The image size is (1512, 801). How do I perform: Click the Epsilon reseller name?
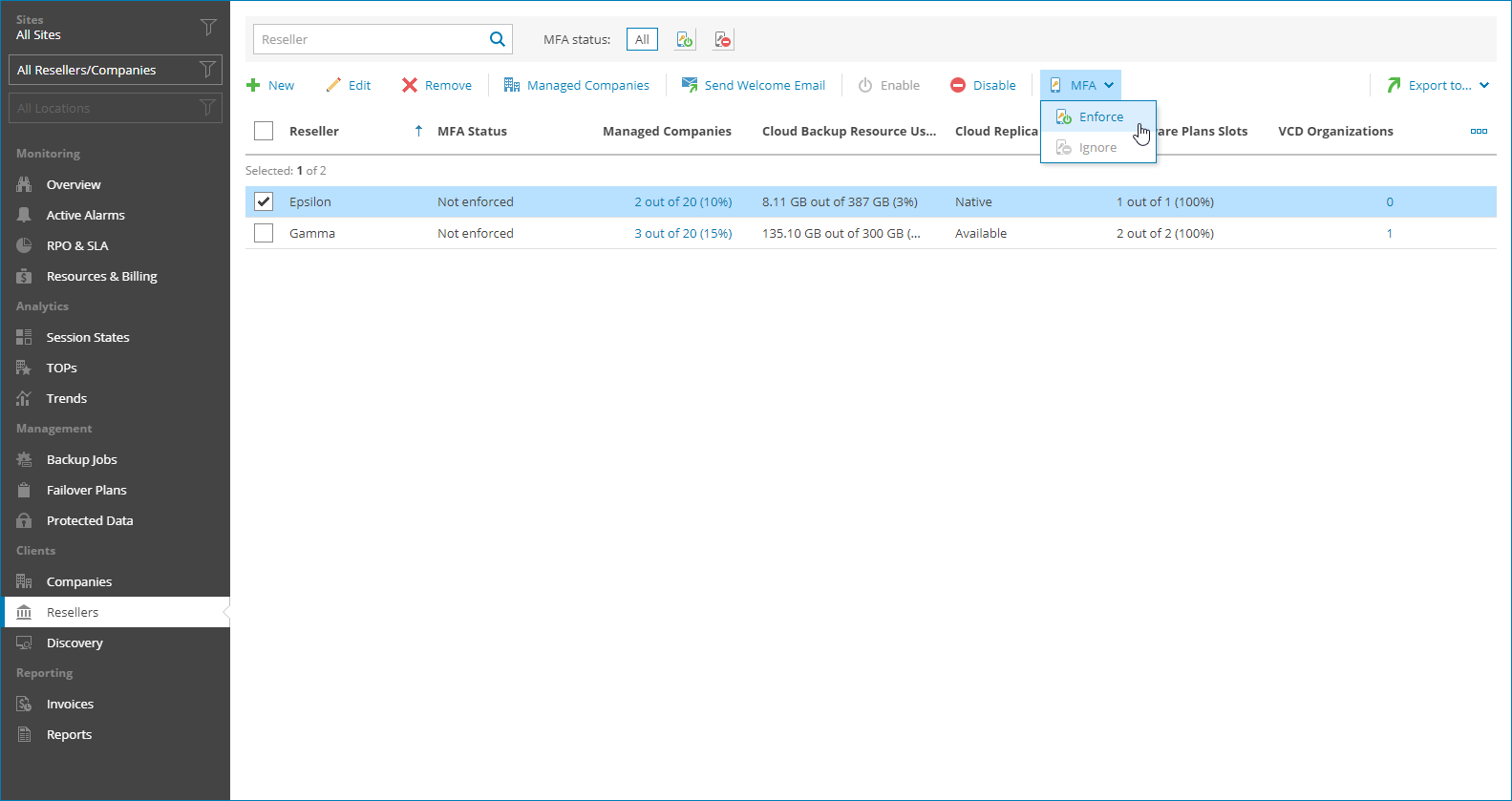tap(310, 201)
